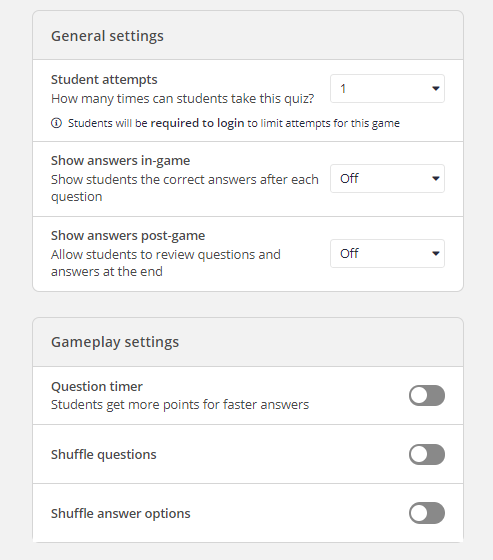Click the Gameplay settings header
Viewport: 493px width, 560px height.
click(x=115, y=342)
